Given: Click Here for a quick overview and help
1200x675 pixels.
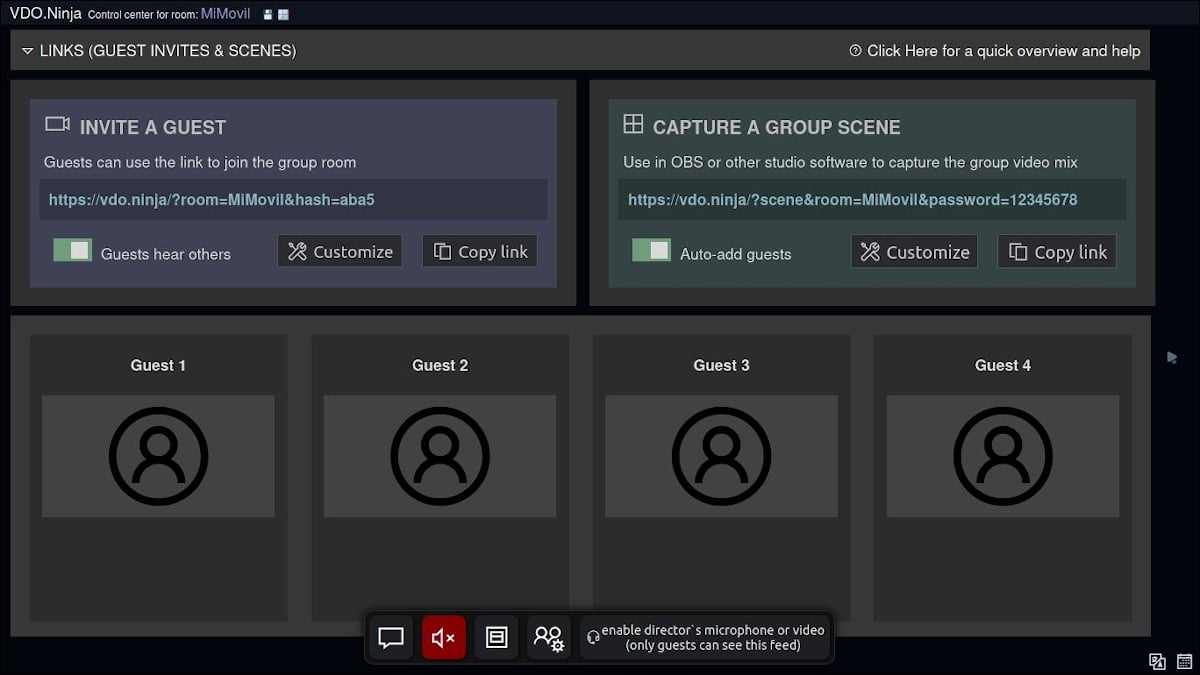Looking at the screenshot, I should coord(995,50).
